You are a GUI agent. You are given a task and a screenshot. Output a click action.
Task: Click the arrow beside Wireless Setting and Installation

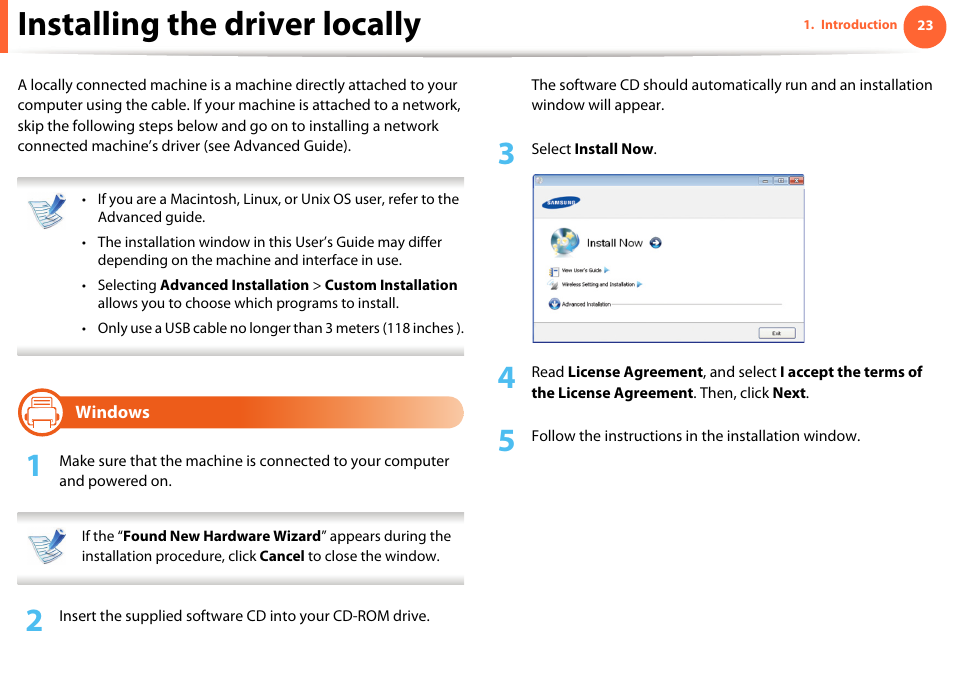[639, 284]
